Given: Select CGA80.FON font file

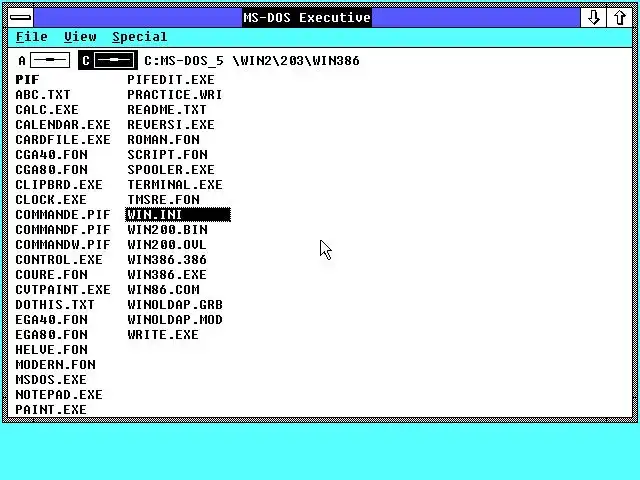Looking at the screenshot, I should [x=51, y=170].
